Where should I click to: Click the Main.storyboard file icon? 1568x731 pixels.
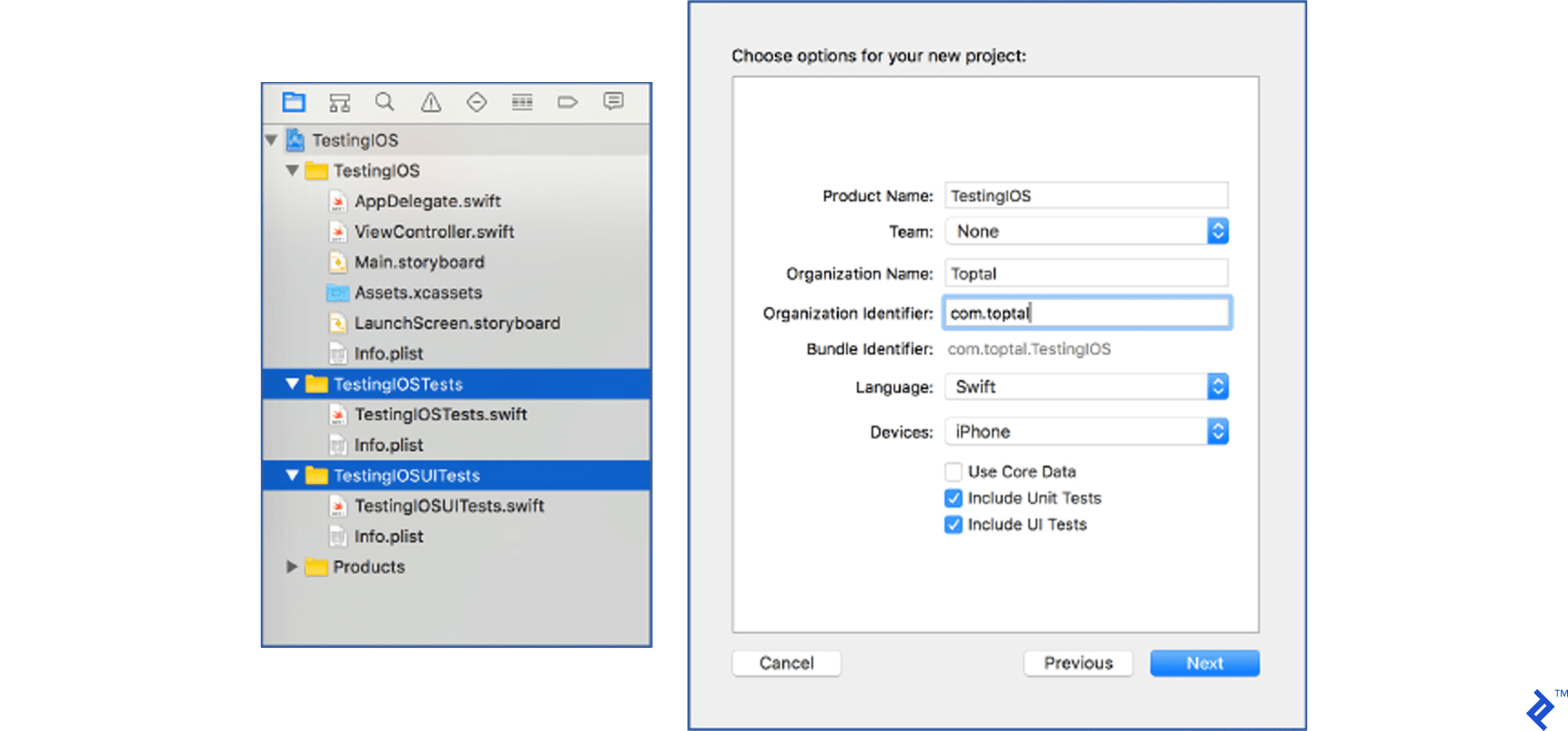338,263
